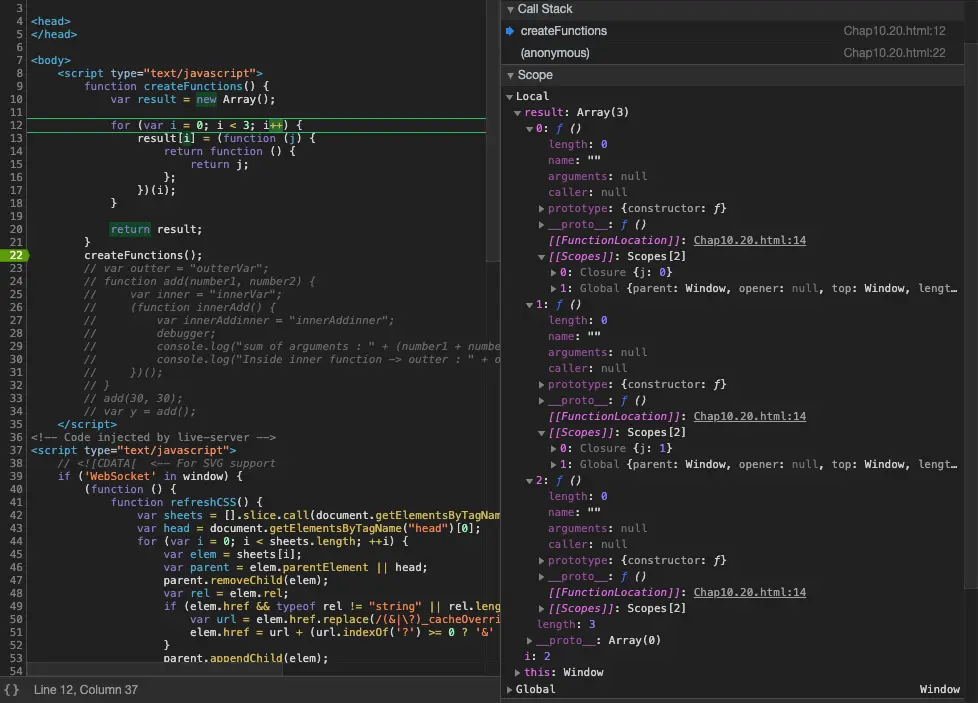Click 'return j;' on line 15
Screen dimensions: 978x703
219,164
